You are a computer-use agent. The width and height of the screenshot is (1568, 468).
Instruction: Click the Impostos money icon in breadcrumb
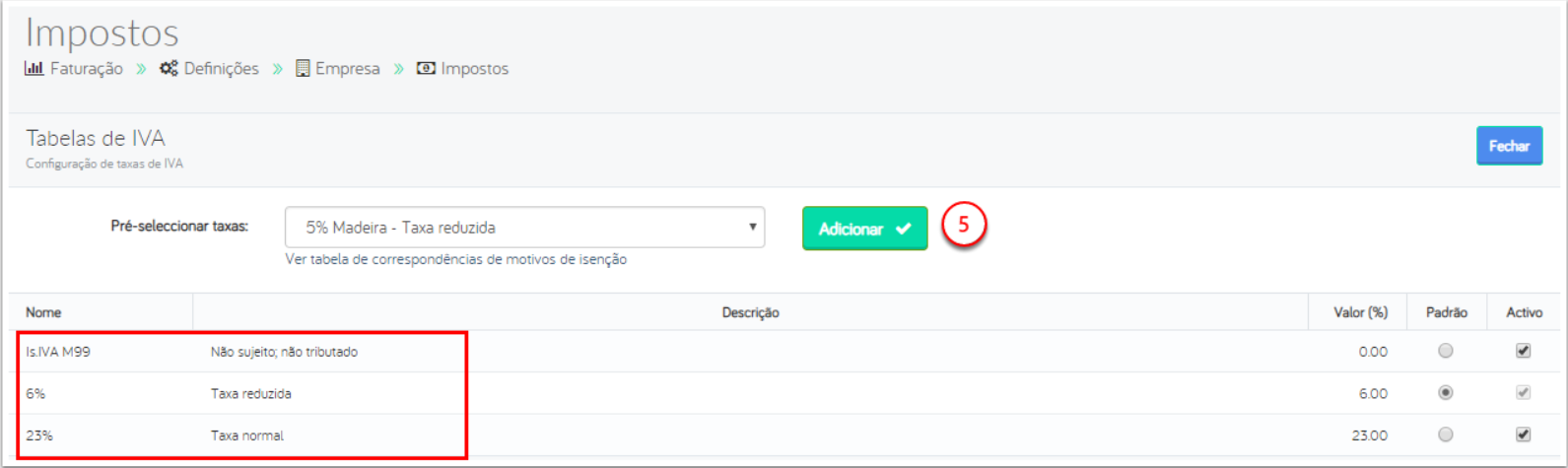point(426,68)
